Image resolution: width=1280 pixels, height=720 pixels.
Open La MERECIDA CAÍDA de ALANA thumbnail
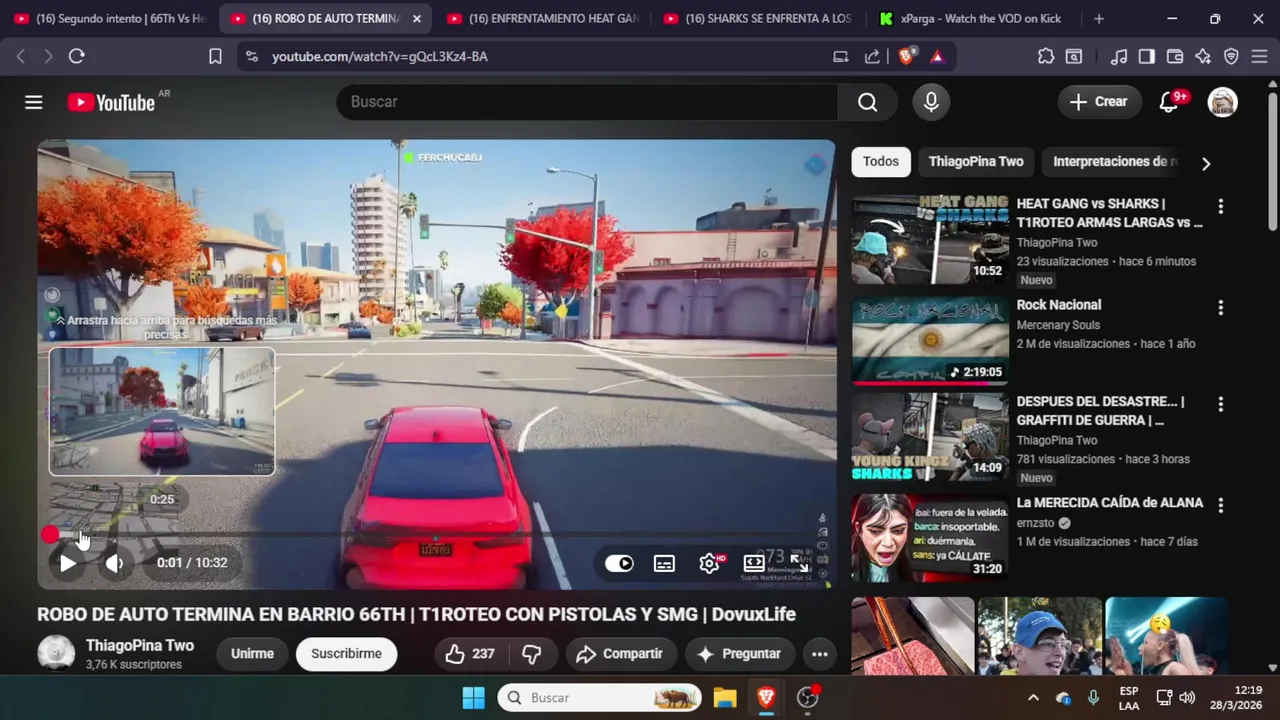point(930,538)
